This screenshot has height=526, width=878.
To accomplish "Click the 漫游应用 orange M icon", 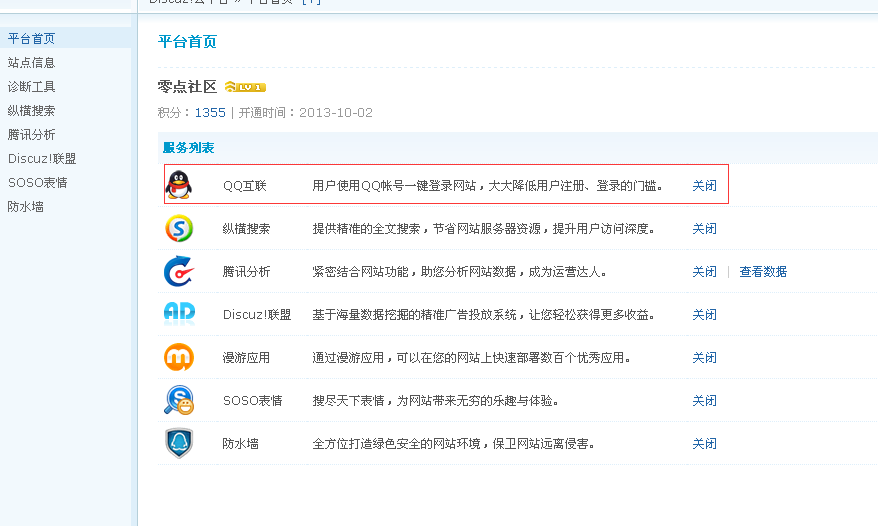I will [179, 357].
